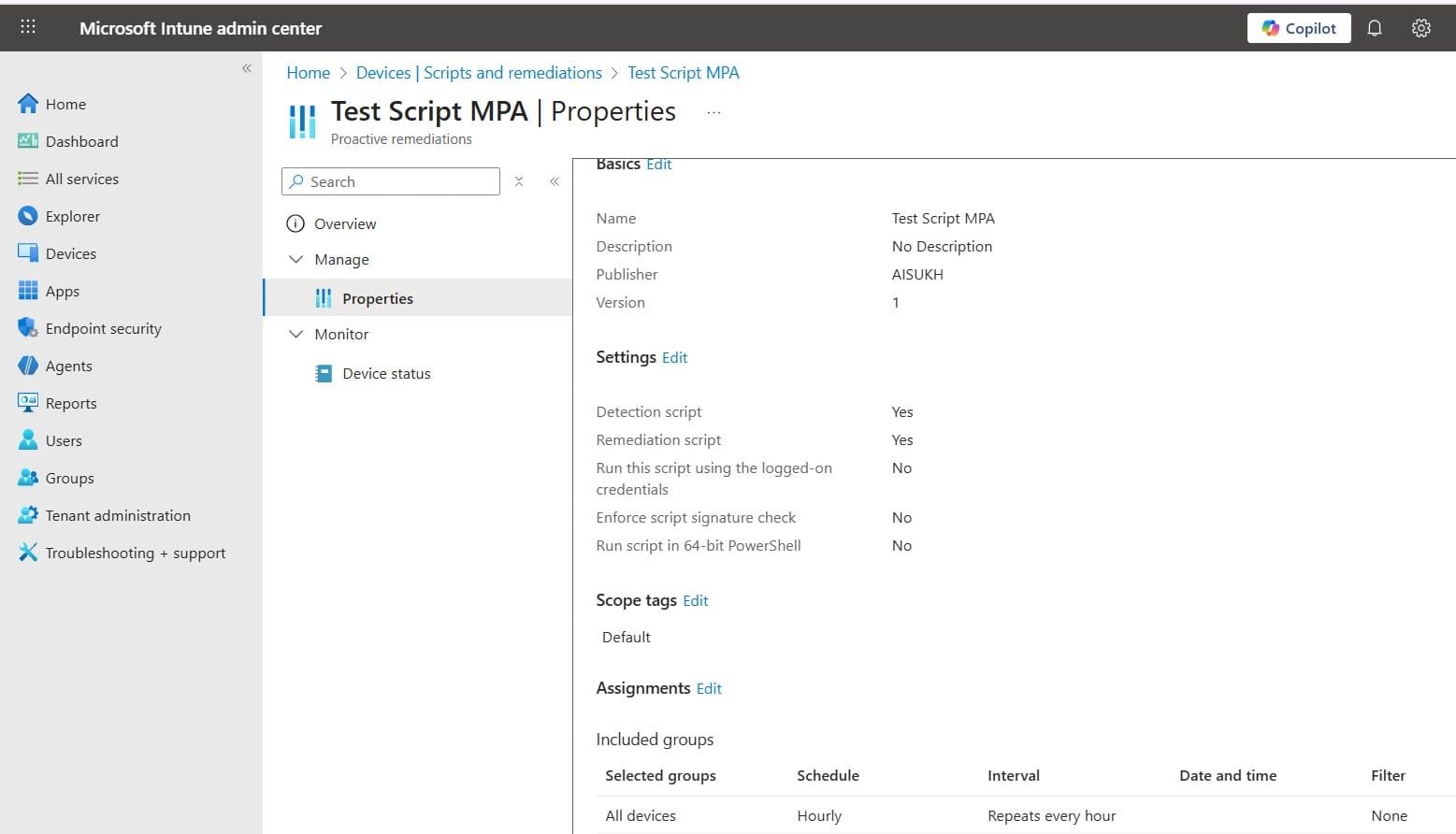Follow the Test Script MPA breadcrumb
This screenshot has height=834, width=1456.
(684, 73)
